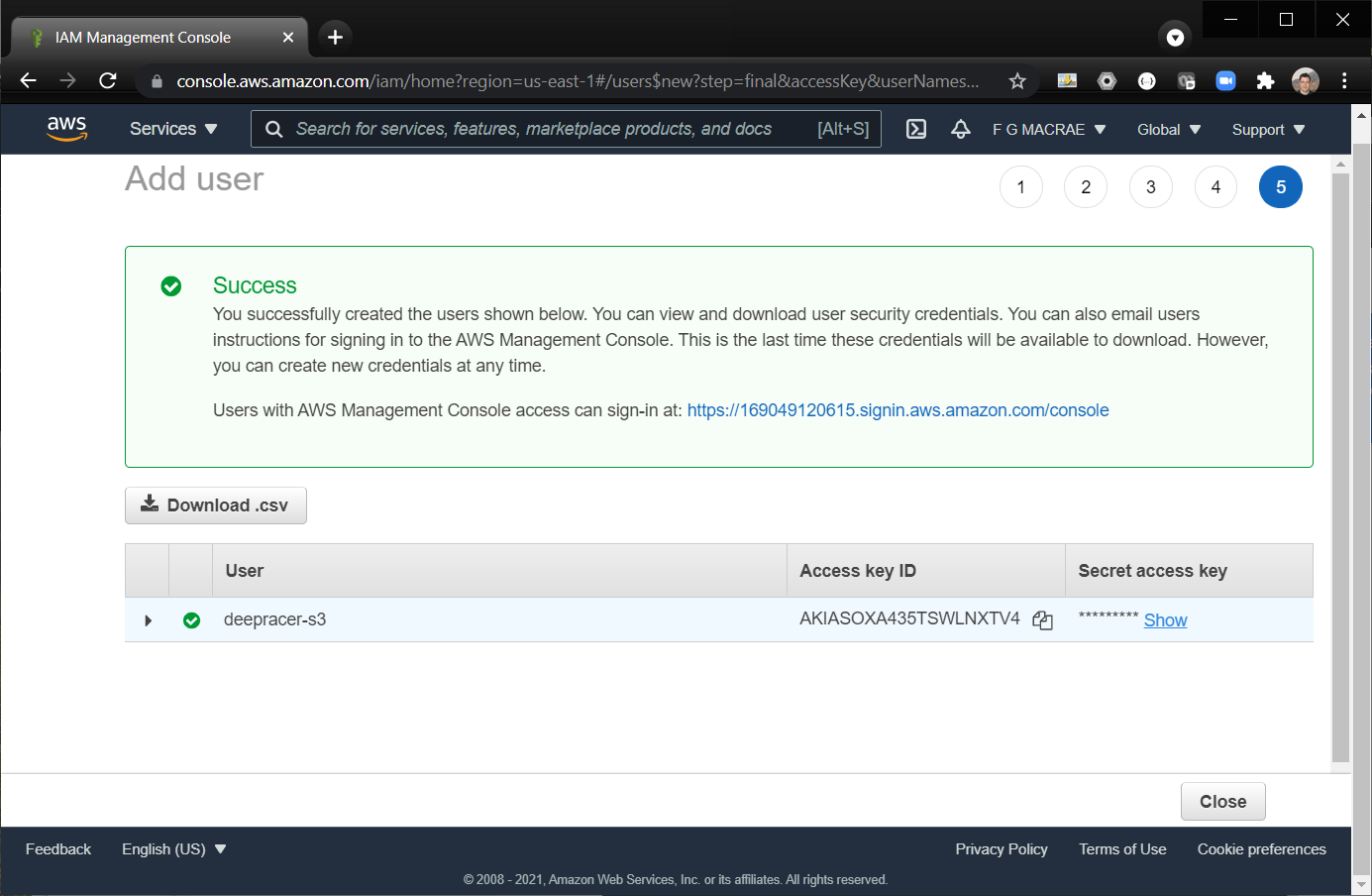This screenshot has width=1372, height=896.
Task: Select the deepracer-s3 user name
Action: click(x=274, y=619)
